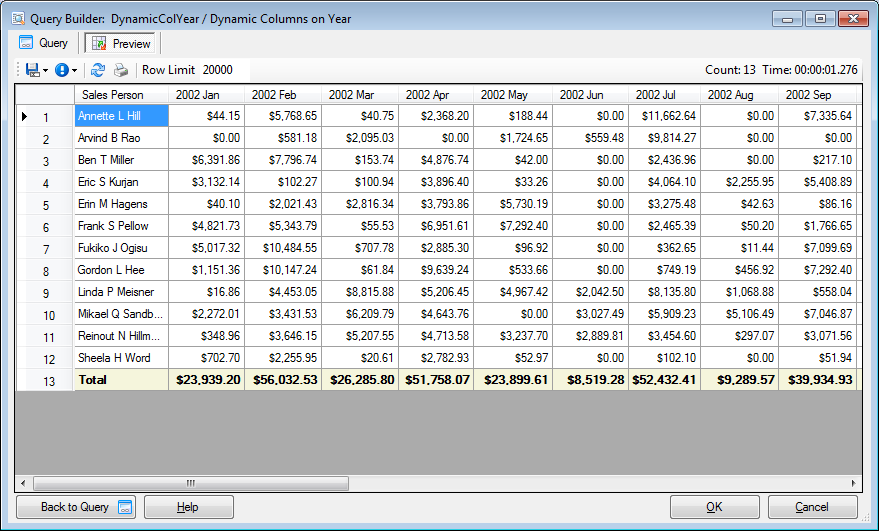Click the print icon

121,70
